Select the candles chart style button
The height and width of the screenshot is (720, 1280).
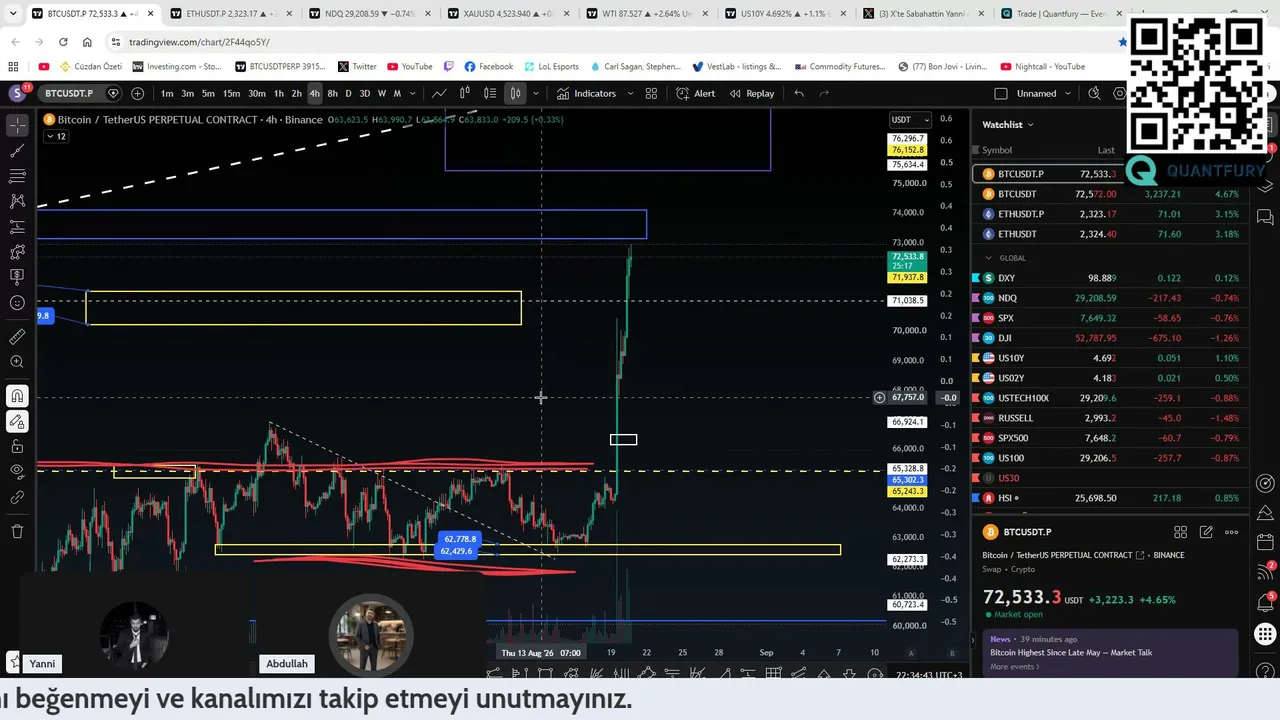coord(515,93)
